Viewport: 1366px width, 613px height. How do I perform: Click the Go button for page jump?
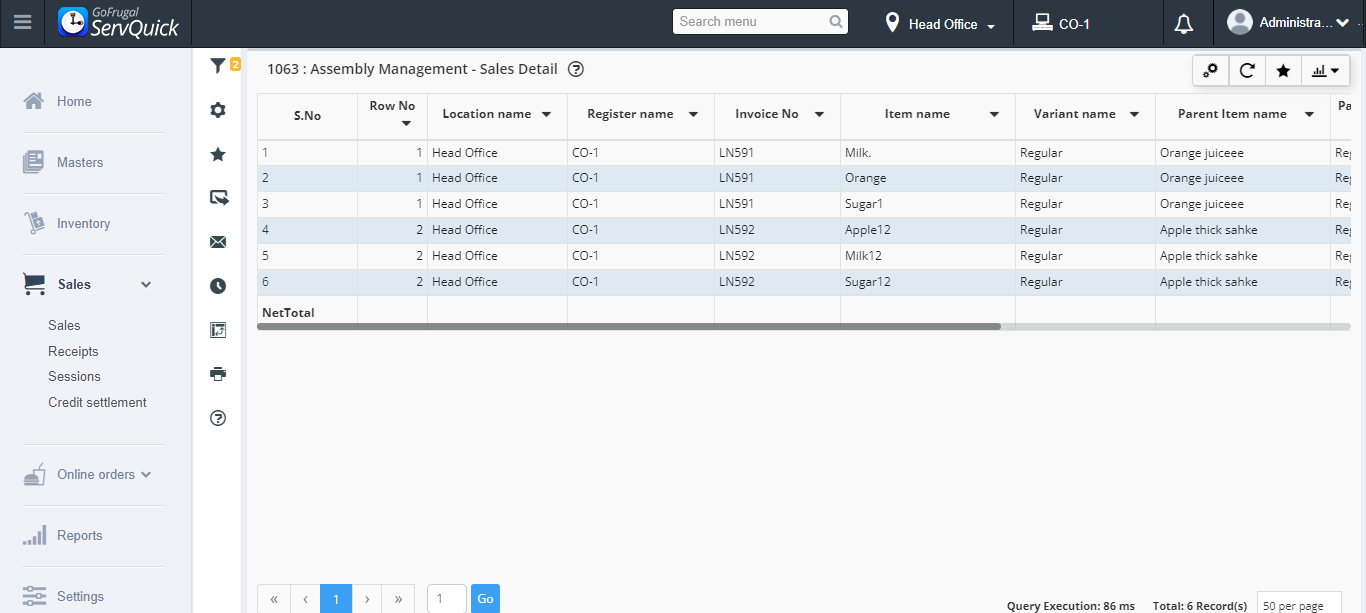pyautogui.click(x=485, y=599)
